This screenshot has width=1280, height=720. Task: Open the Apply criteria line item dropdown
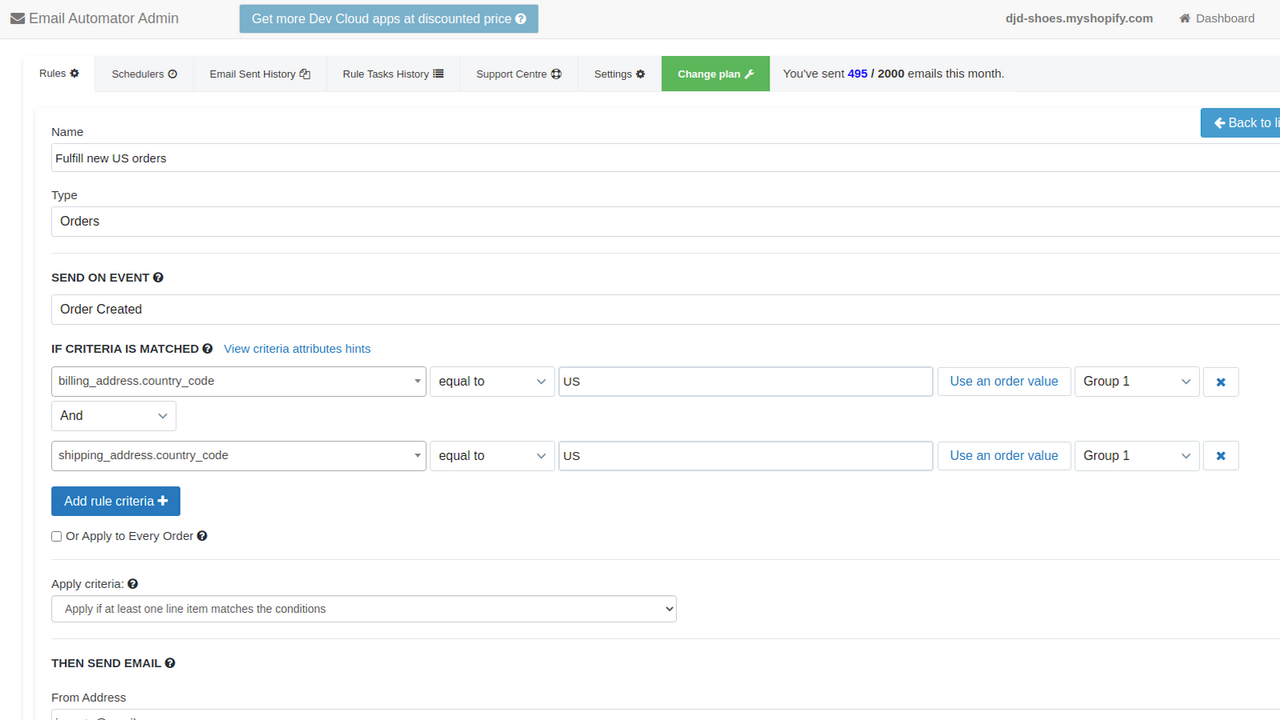click(x=363, y=609)
